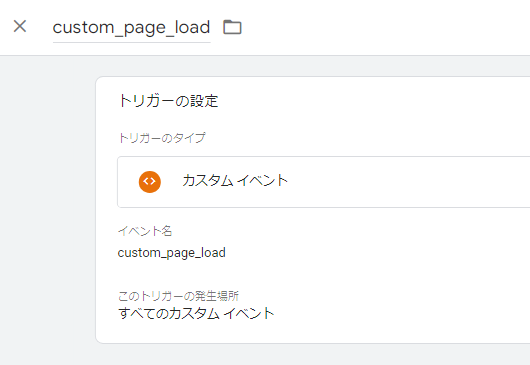This screenshot has width=530, height=365.
Task: Select the event name value custom_page_load
Action: point(172,253)
